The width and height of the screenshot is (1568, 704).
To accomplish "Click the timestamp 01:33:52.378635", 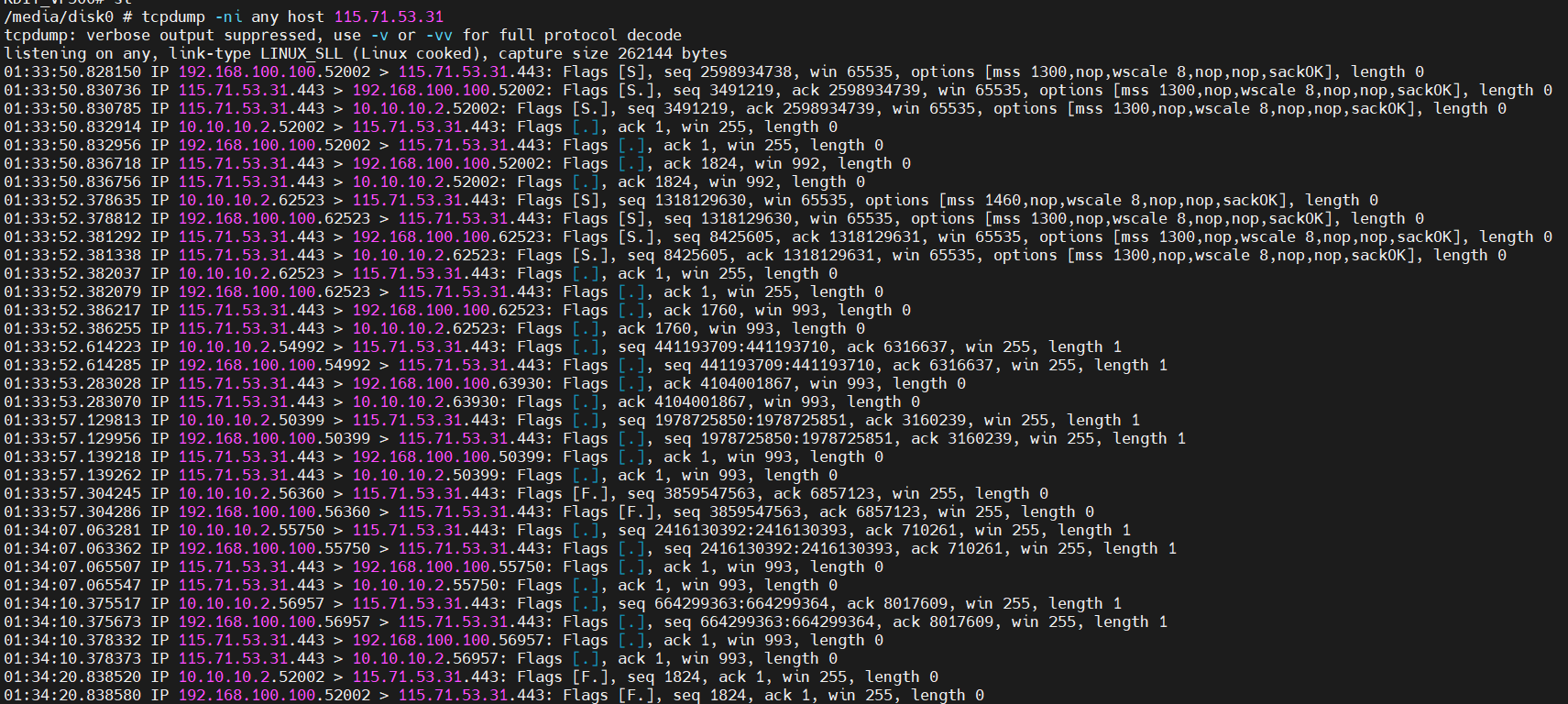I will coord(72,200).
